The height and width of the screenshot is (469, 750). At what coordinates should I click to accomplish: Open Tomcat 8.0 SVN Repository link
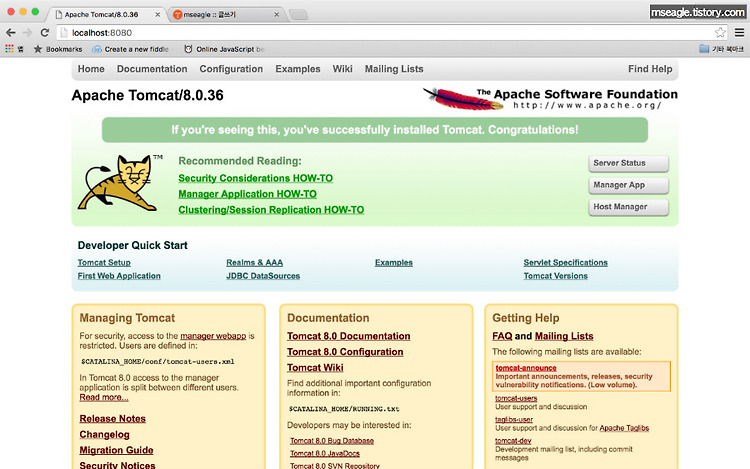click(335, 466)
